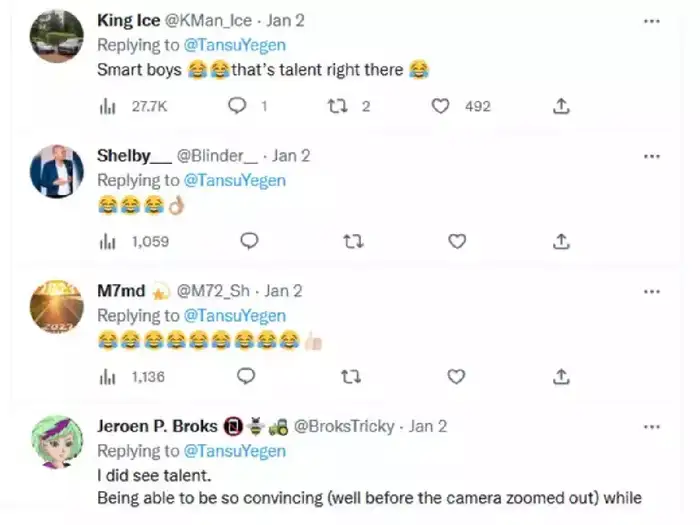Reply to King Ice's tweet
The height and width of the screenshot is (525, 700).
pyautogui.click(x=237, y=105)
